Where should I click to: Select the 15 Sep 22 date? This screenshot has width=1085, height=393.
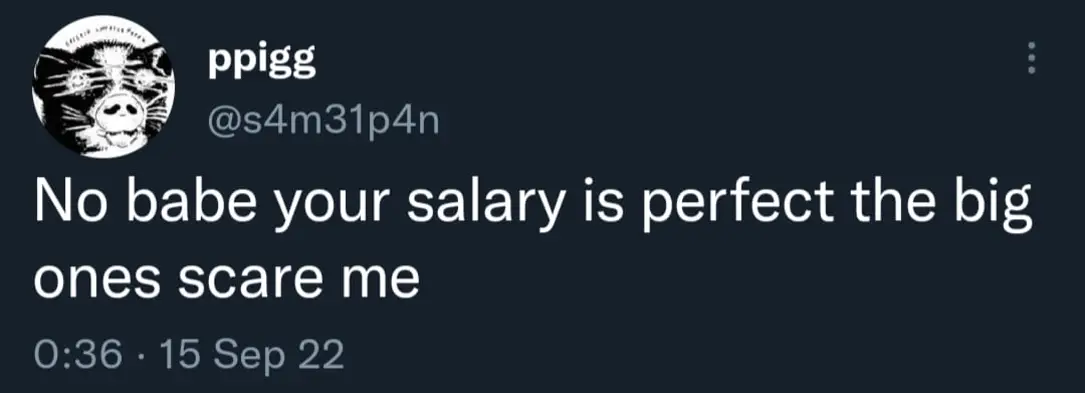coord(250,356)
